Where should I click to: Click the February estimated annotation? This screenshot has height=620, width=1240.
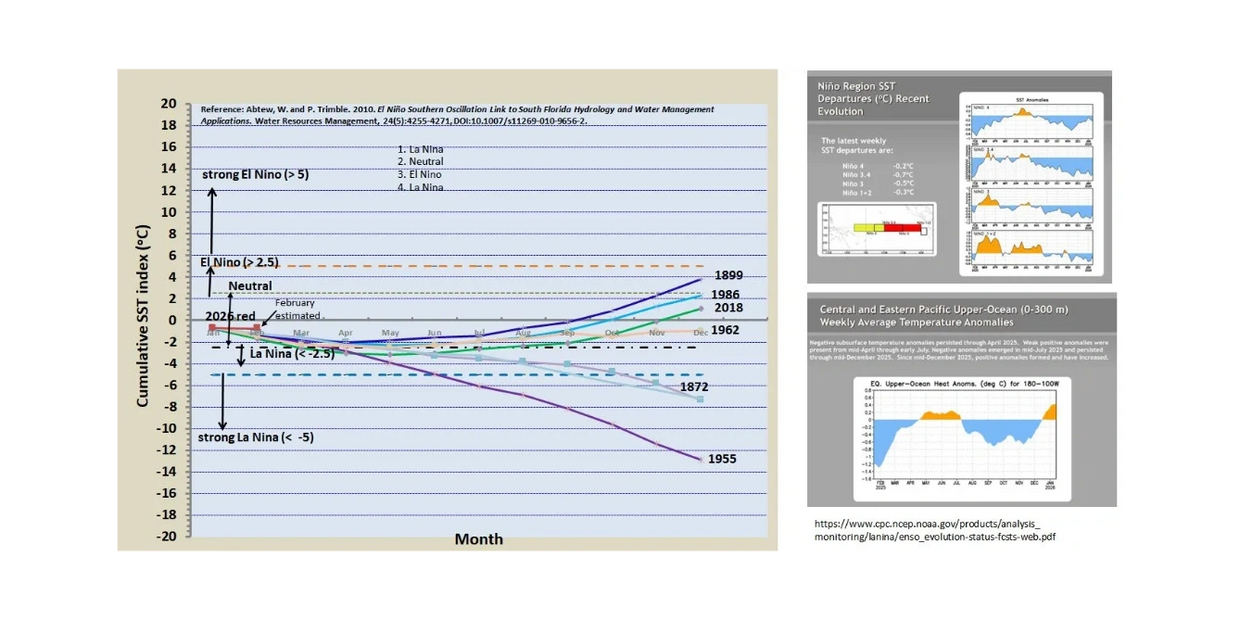pyautogui.click(x=296, y=309)
